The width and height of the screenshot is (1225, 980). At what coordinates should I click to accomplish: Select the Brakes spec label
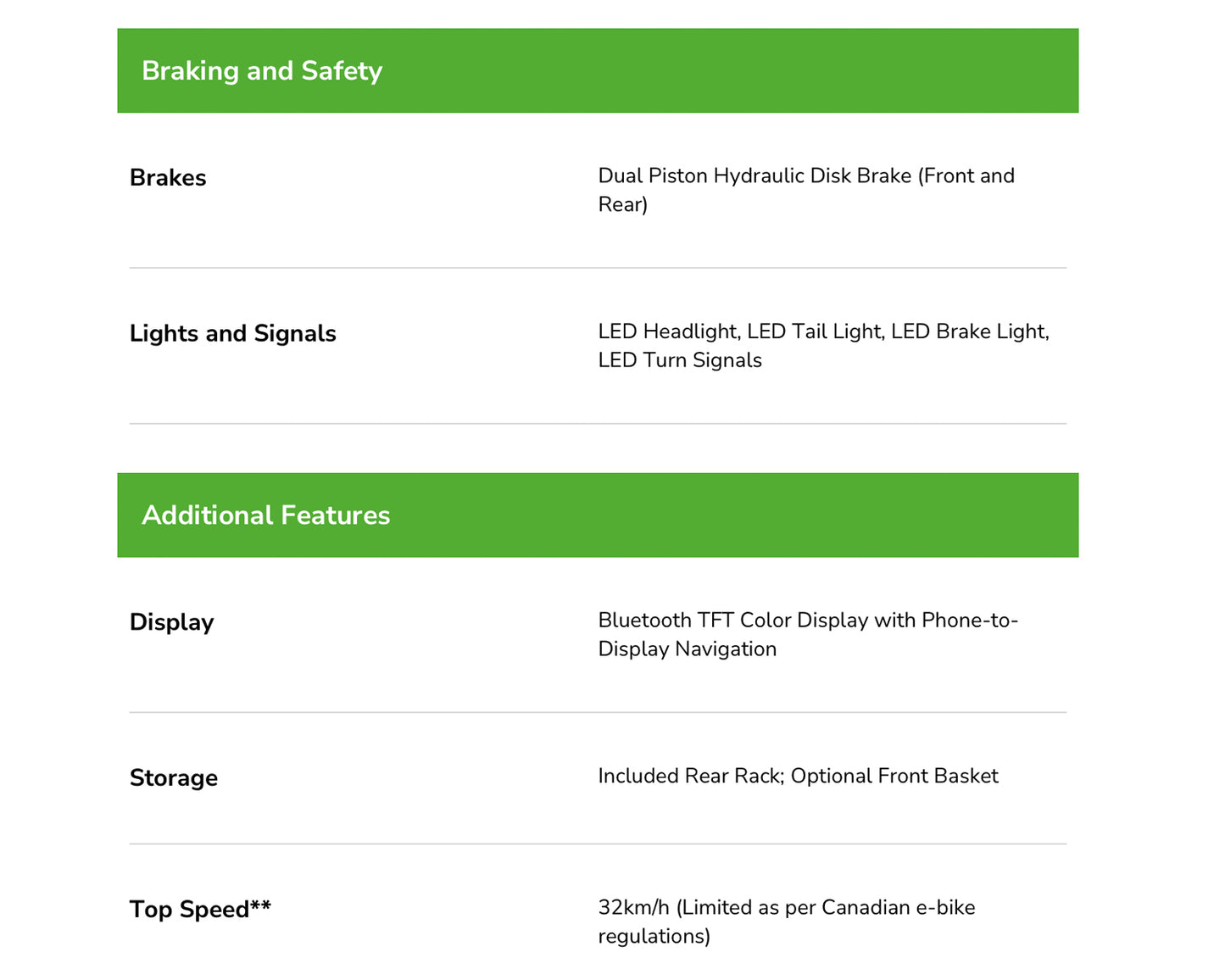click(x=168, y=178)
